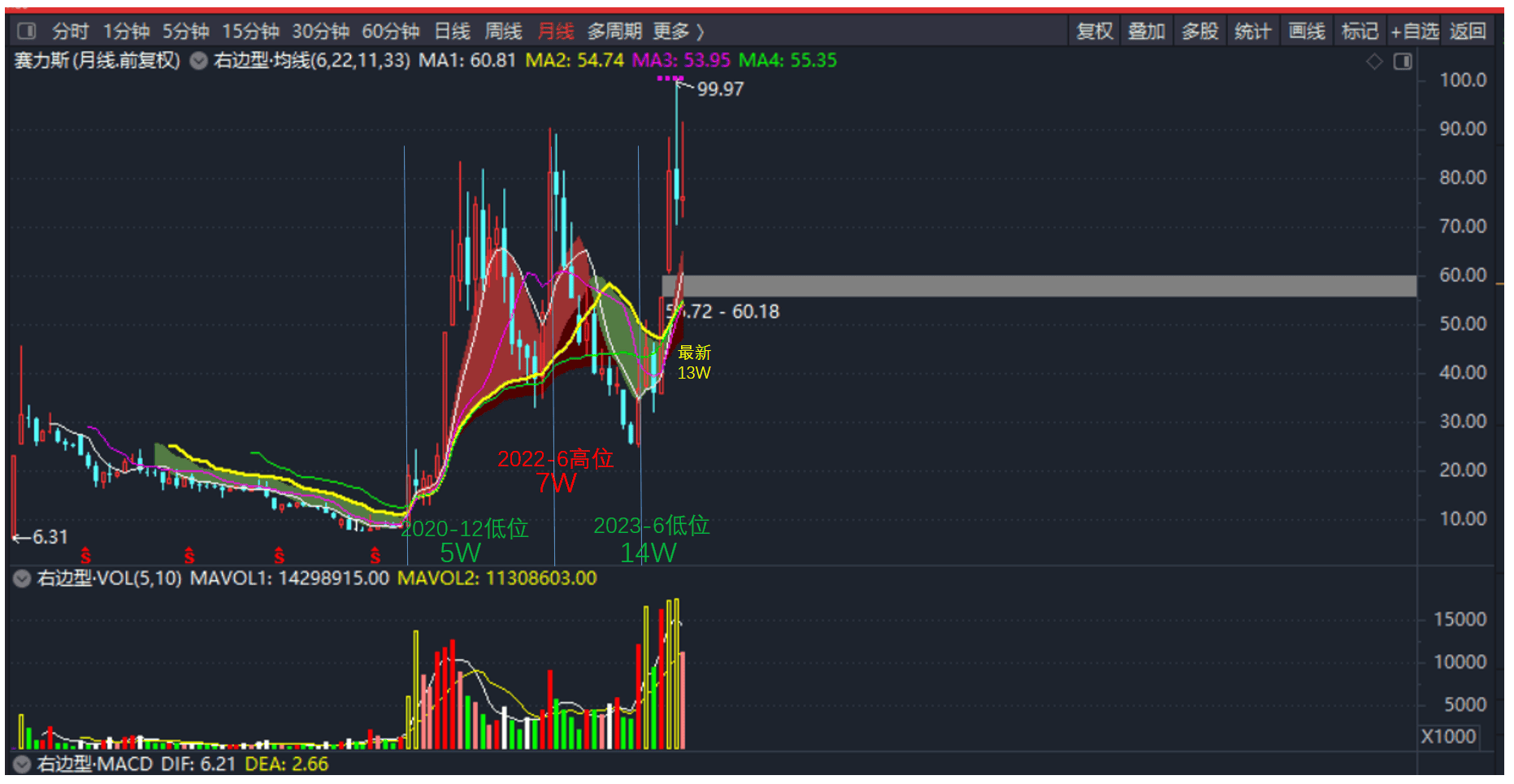Switch to the 周线 weekly chart
This screenshot has height=784, width=1514.
[x=503, y=31]
